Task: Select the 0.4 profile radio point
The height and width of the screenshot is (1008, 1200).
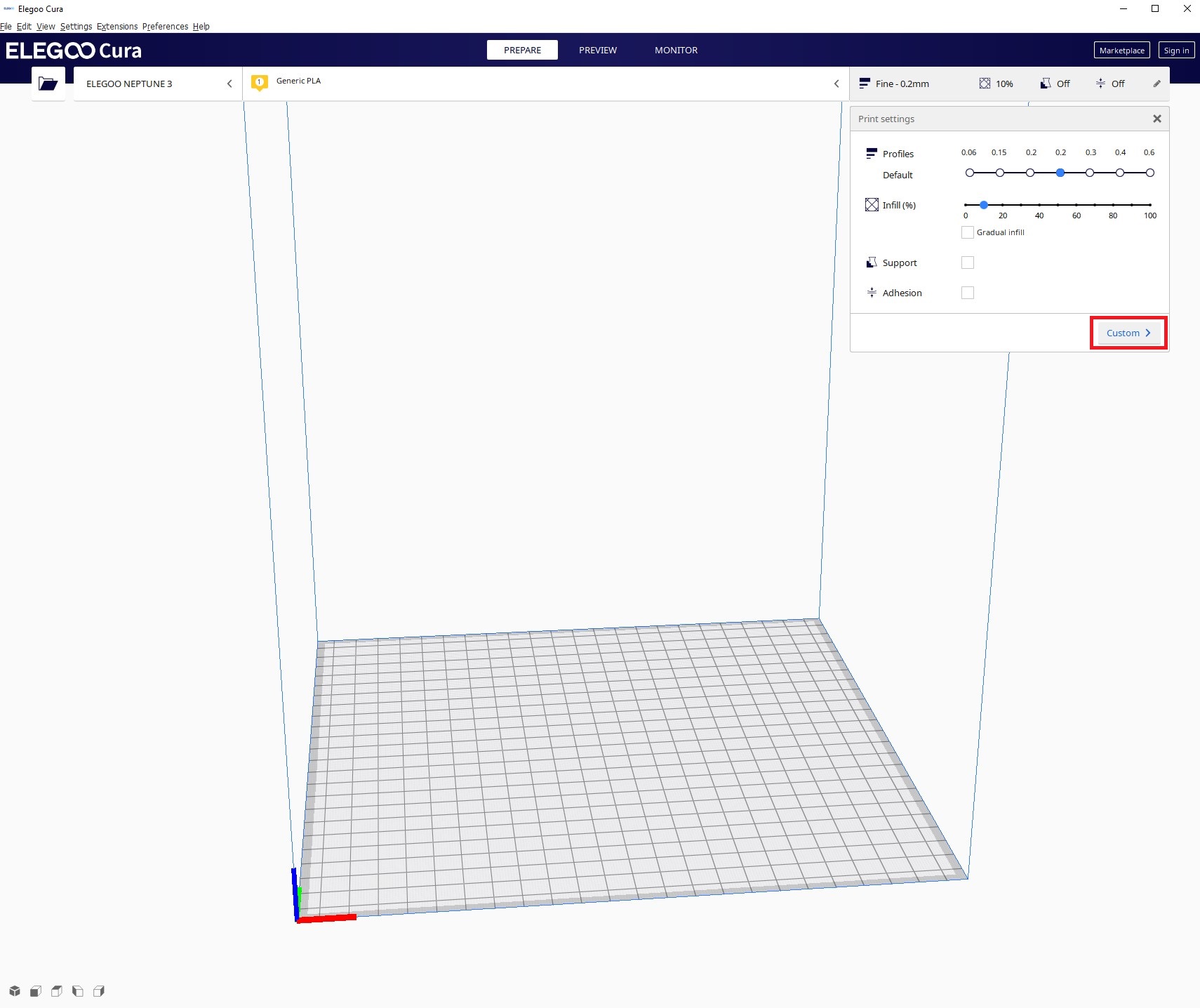Action: (1120, 173)
